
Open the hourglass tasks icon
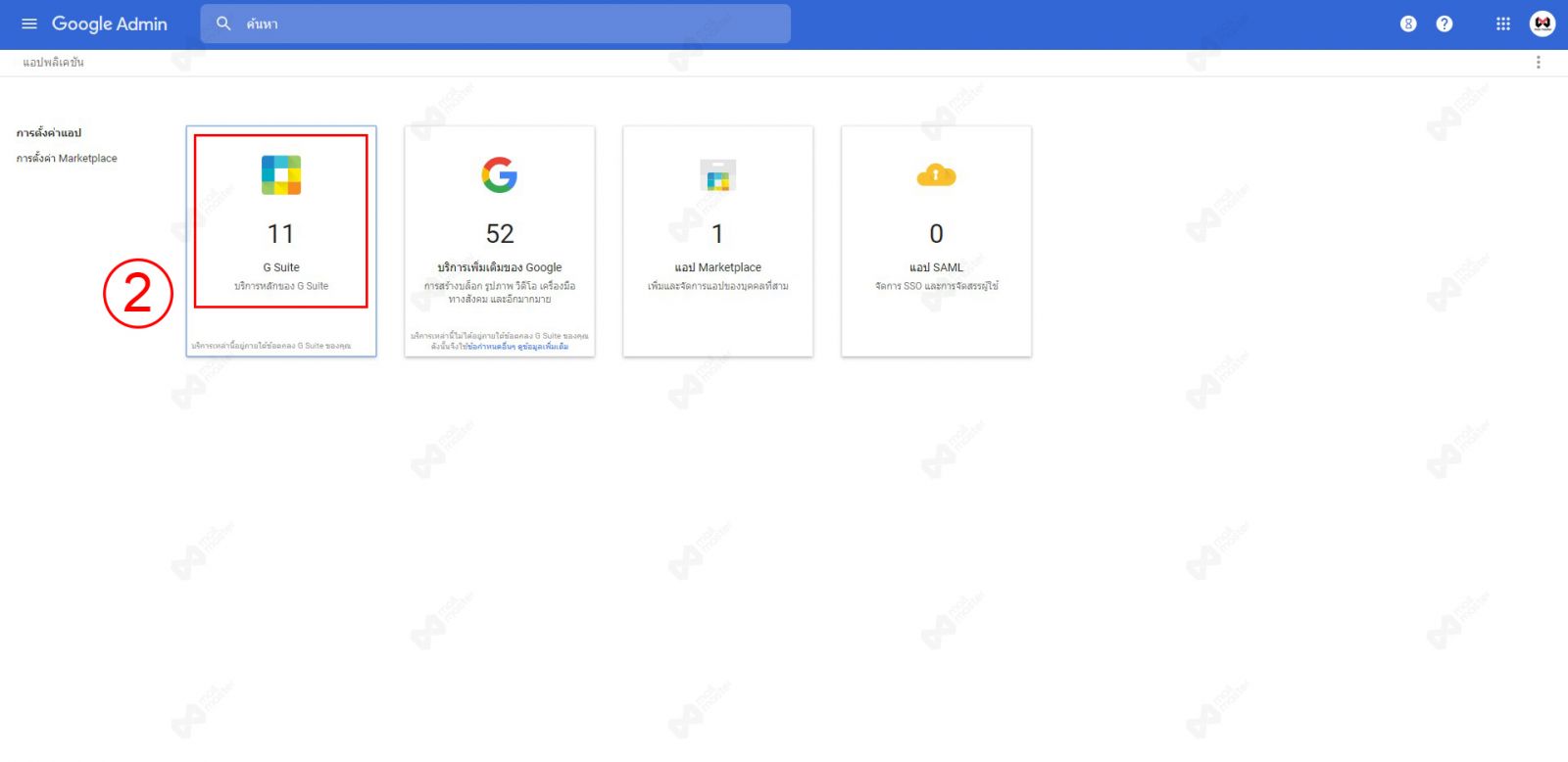coord(1408,24)
